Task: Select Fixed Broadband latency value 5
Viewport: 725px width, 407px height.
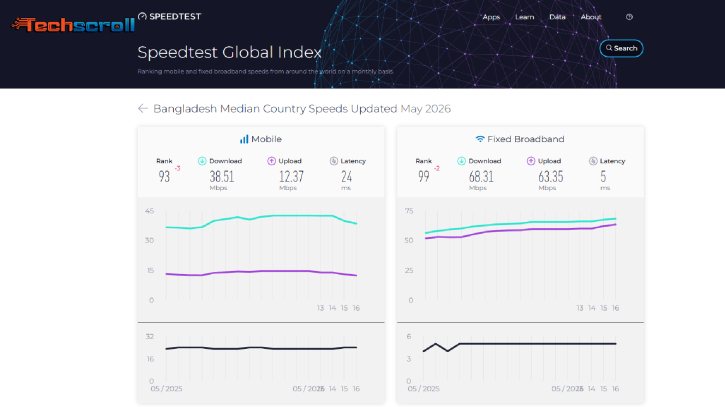Action: pyautogui.click(x=603, y=177)
